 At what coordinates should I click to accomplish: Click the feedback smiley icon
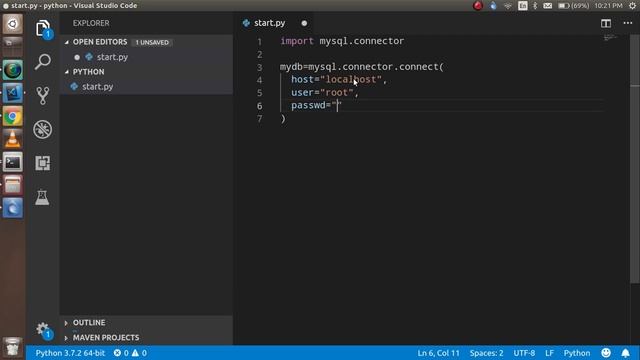click(606, 353)
